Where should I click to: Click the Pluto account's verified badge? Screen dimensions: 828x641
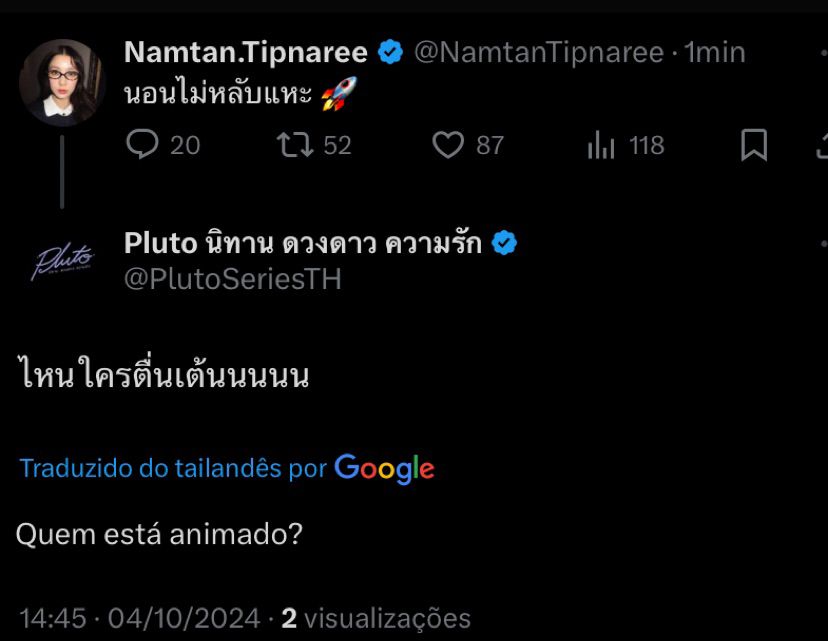pos(505,243)
